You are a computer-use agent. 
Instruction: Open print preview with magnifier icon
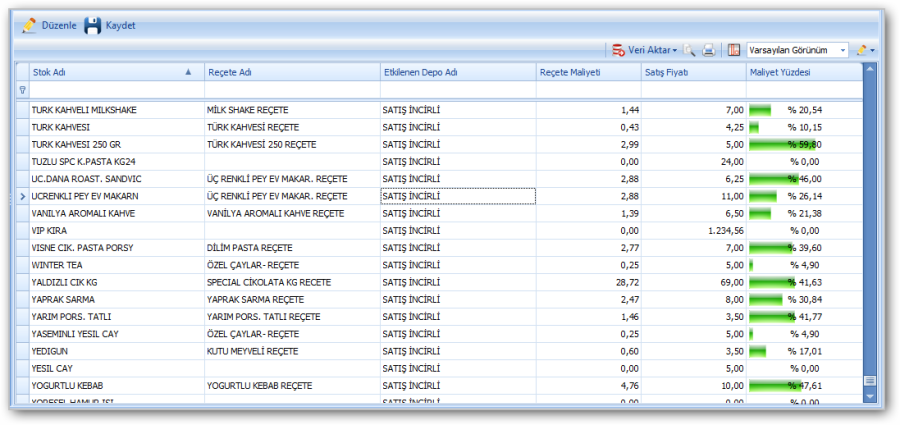(690, 50)
